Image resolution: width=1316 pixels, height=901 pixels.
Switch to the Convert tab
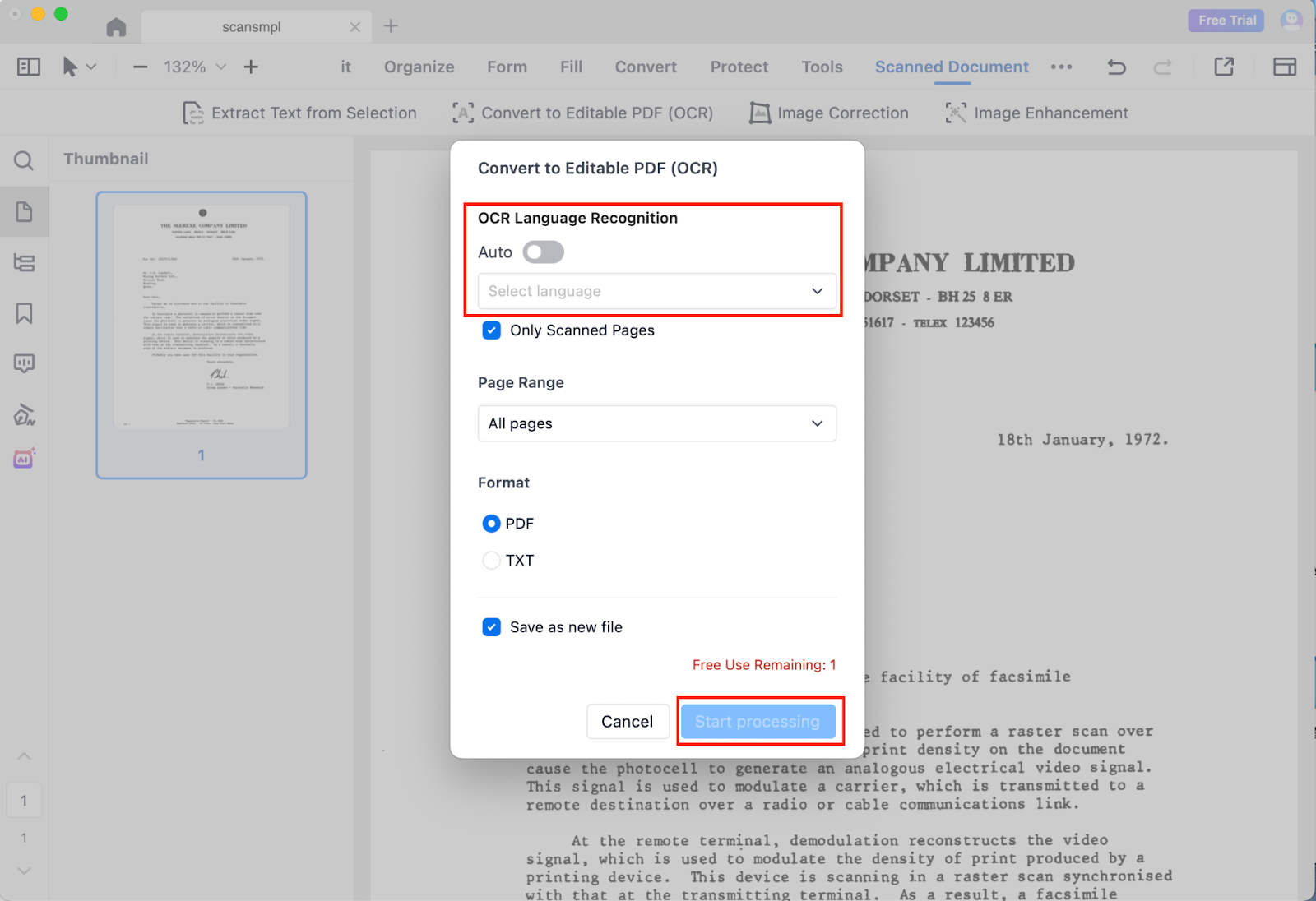(646, 67)
